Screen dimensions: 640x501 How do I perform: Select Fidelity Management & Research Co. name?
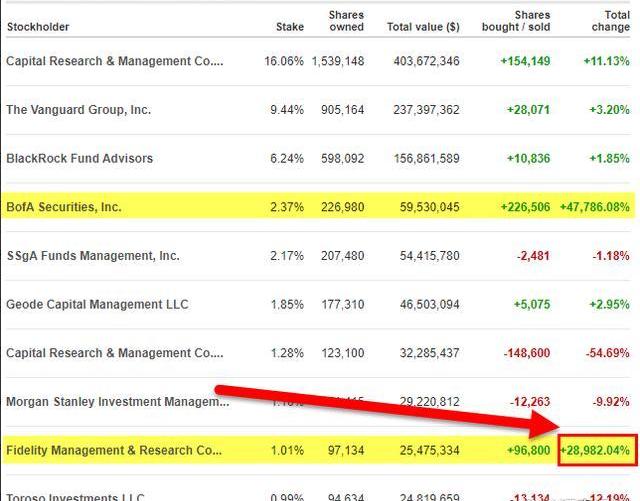pos(114,450)
